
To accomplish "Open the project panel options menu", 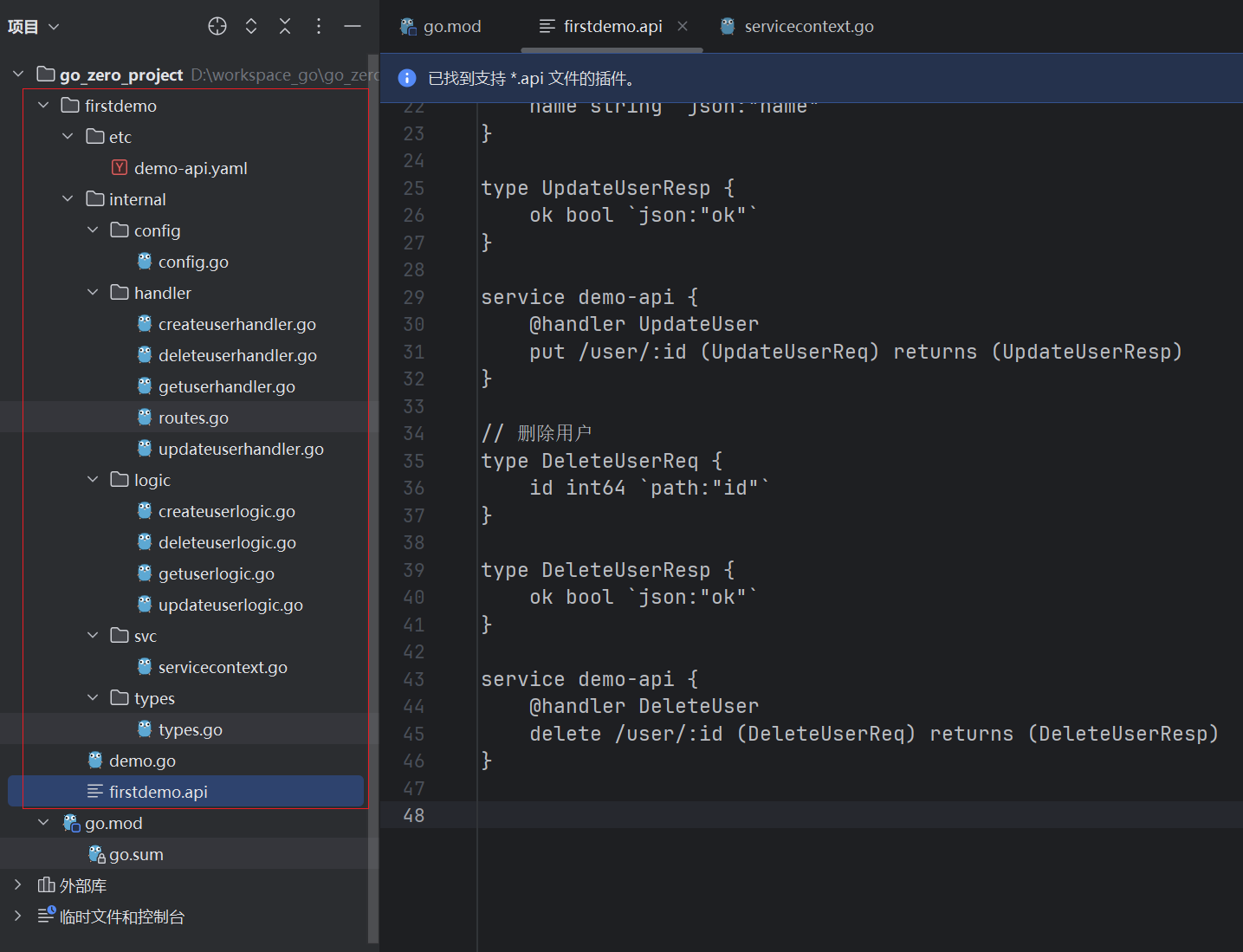I will point(319,26).
